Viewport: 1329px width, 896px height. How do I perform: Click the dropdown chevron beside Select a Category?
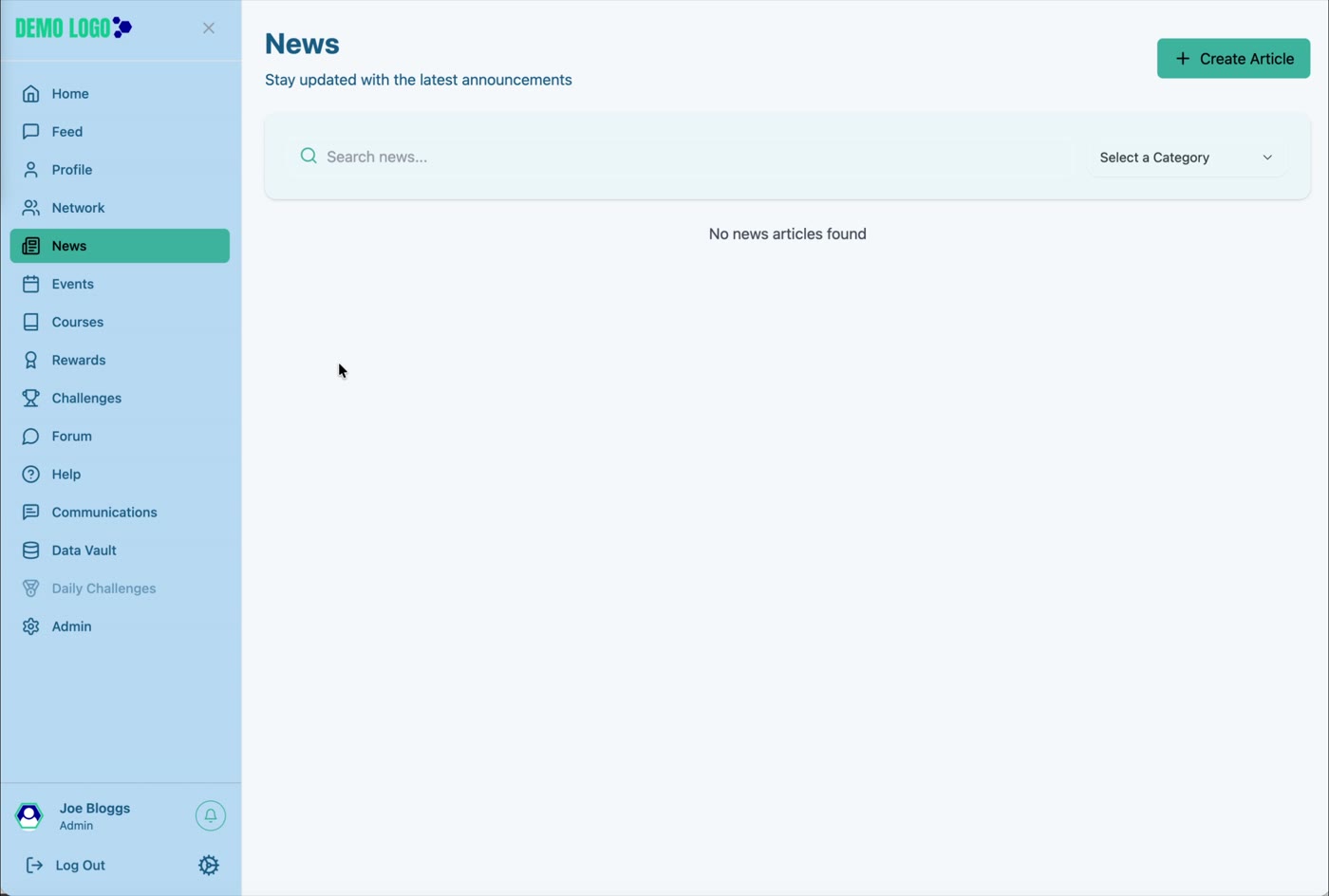[x=1267, y=158]
